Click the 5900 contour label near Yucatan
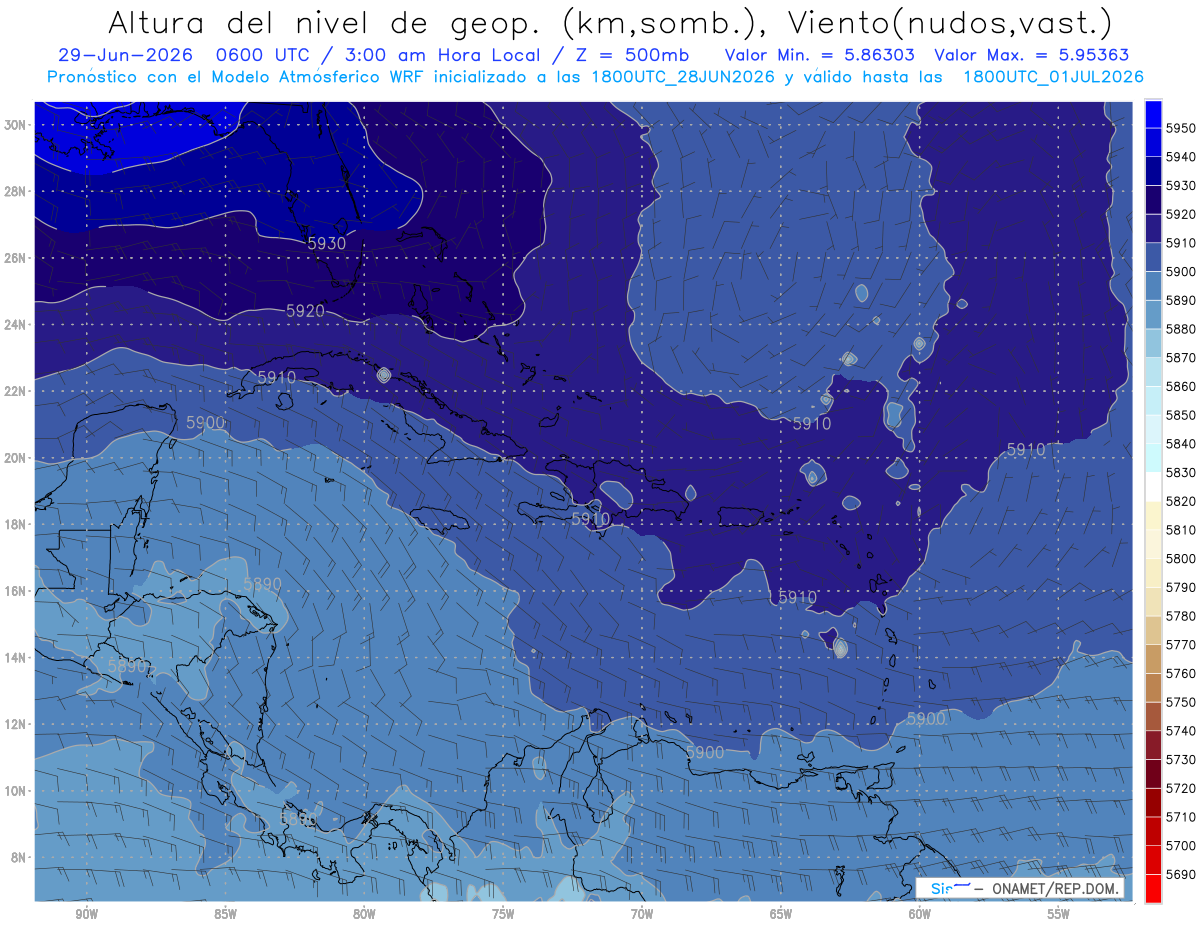This screenshot has height=927, width=1200. pyautogui.click(x=205, y=423)
